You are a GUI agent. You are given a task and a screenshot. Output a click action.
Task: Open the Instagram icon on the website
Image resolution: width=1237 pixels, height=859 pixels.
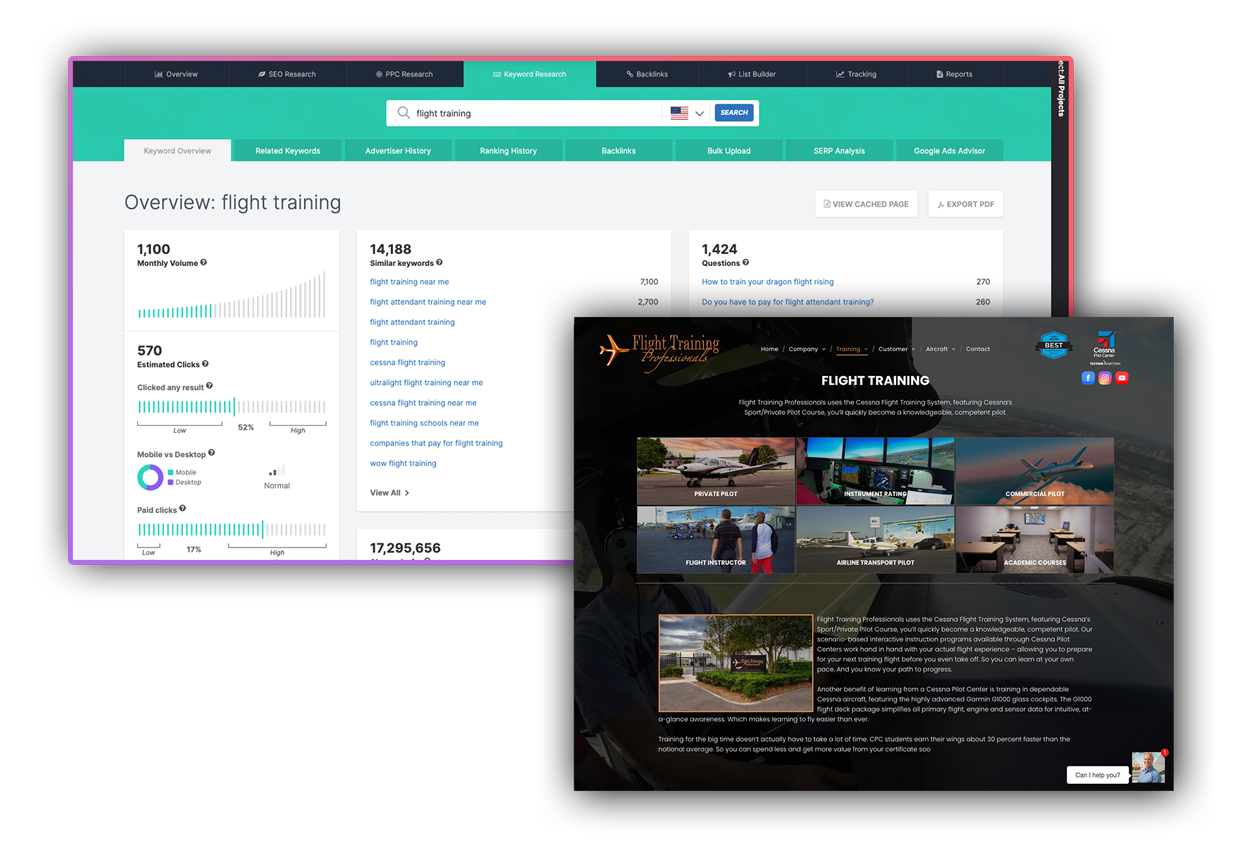1105,377
